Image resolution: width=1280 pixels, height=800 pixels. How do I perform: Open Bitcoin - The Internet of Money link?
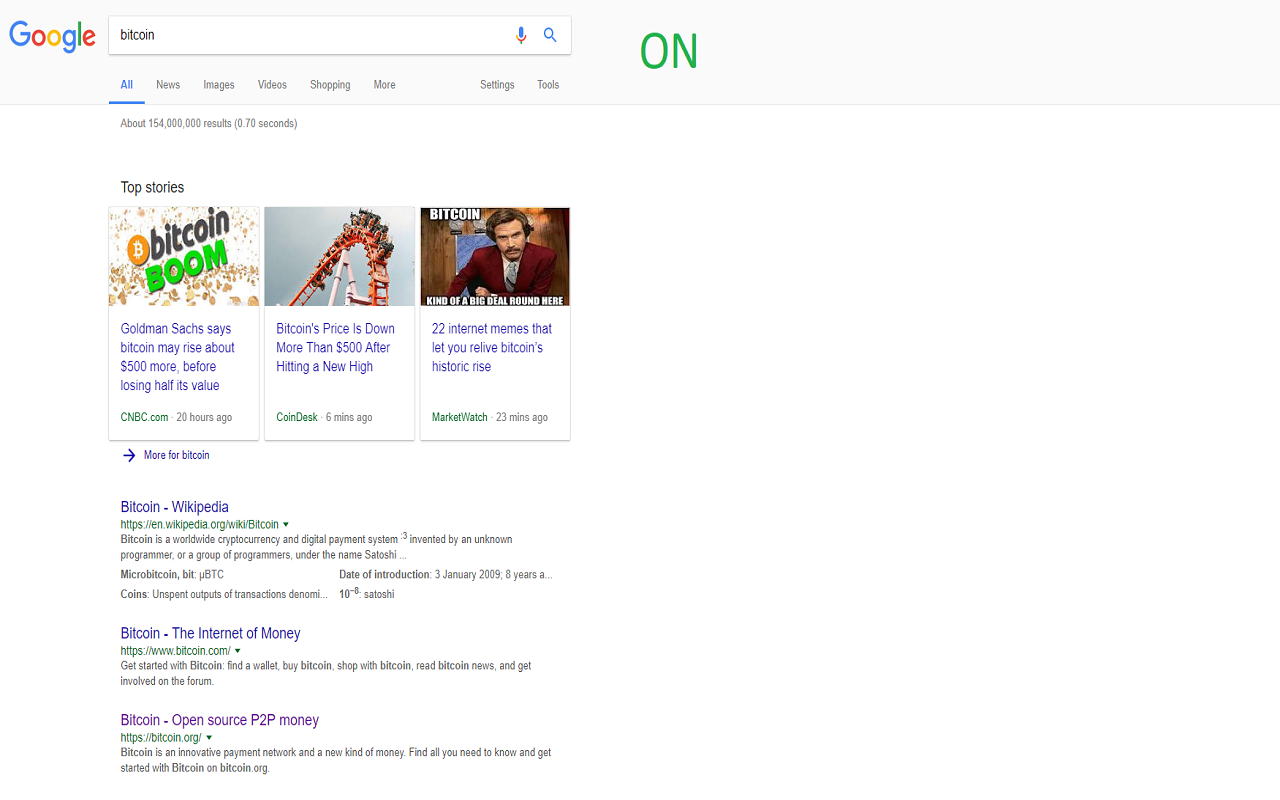pyautogui.click(x=210, y=633)
